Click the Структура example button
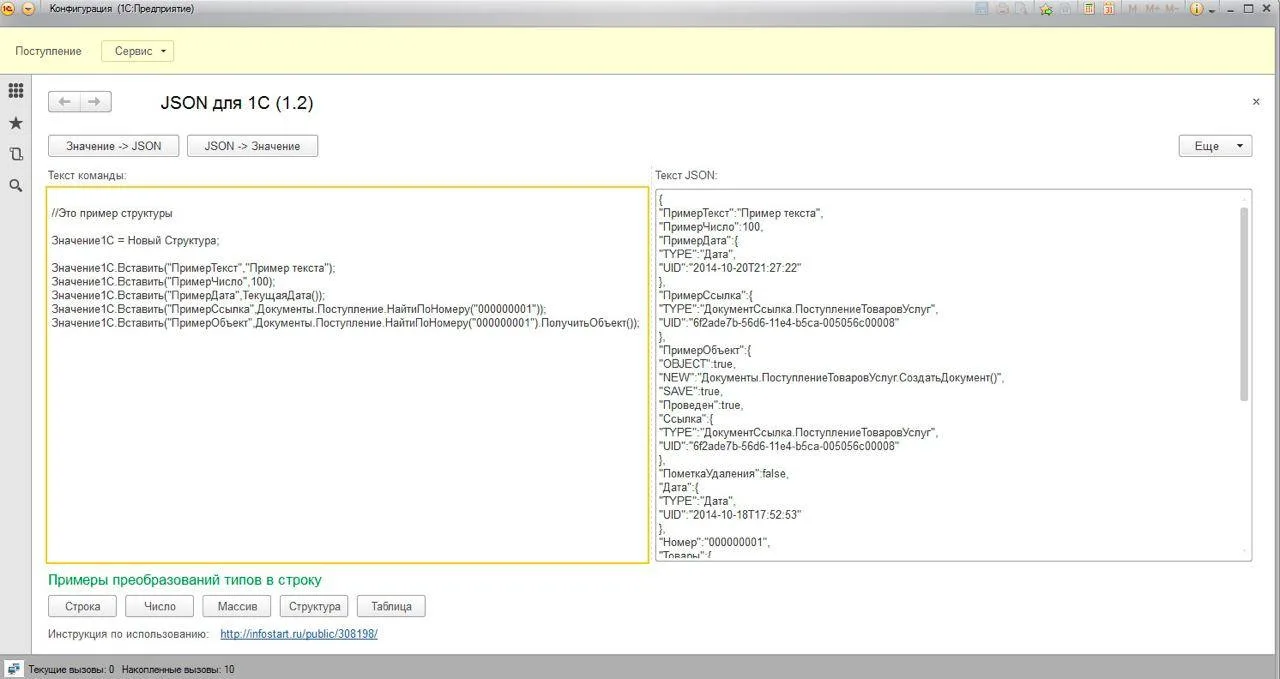 (314, 606)
